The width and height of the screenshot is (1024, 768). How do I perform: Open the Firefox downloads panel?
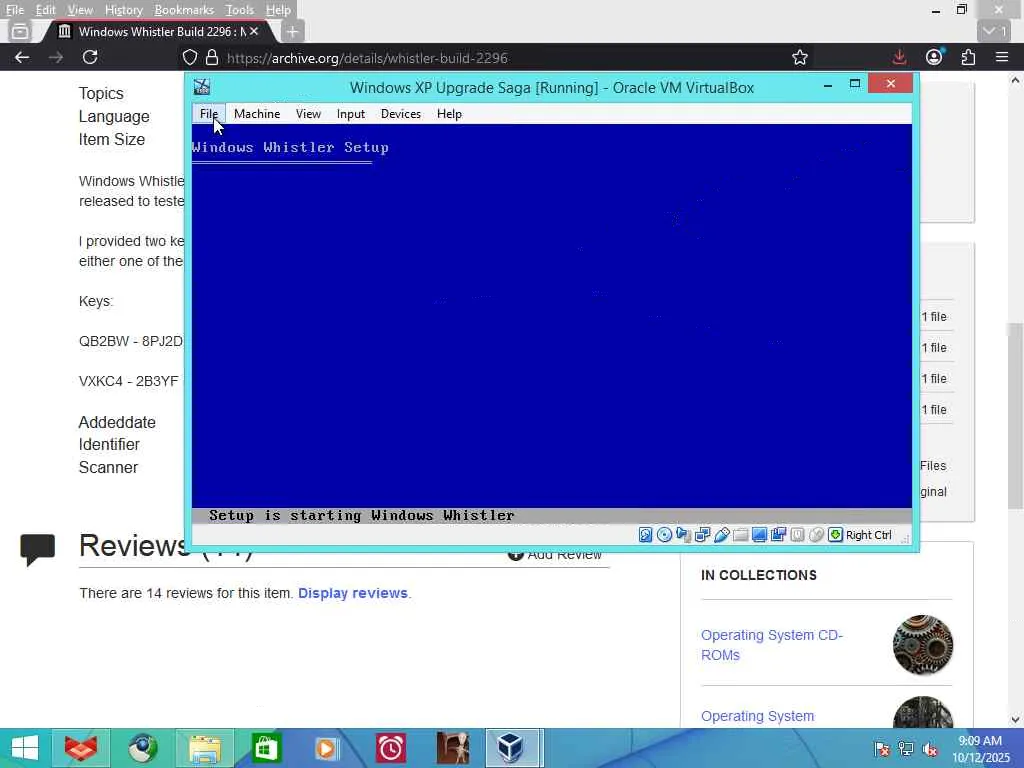899,57
